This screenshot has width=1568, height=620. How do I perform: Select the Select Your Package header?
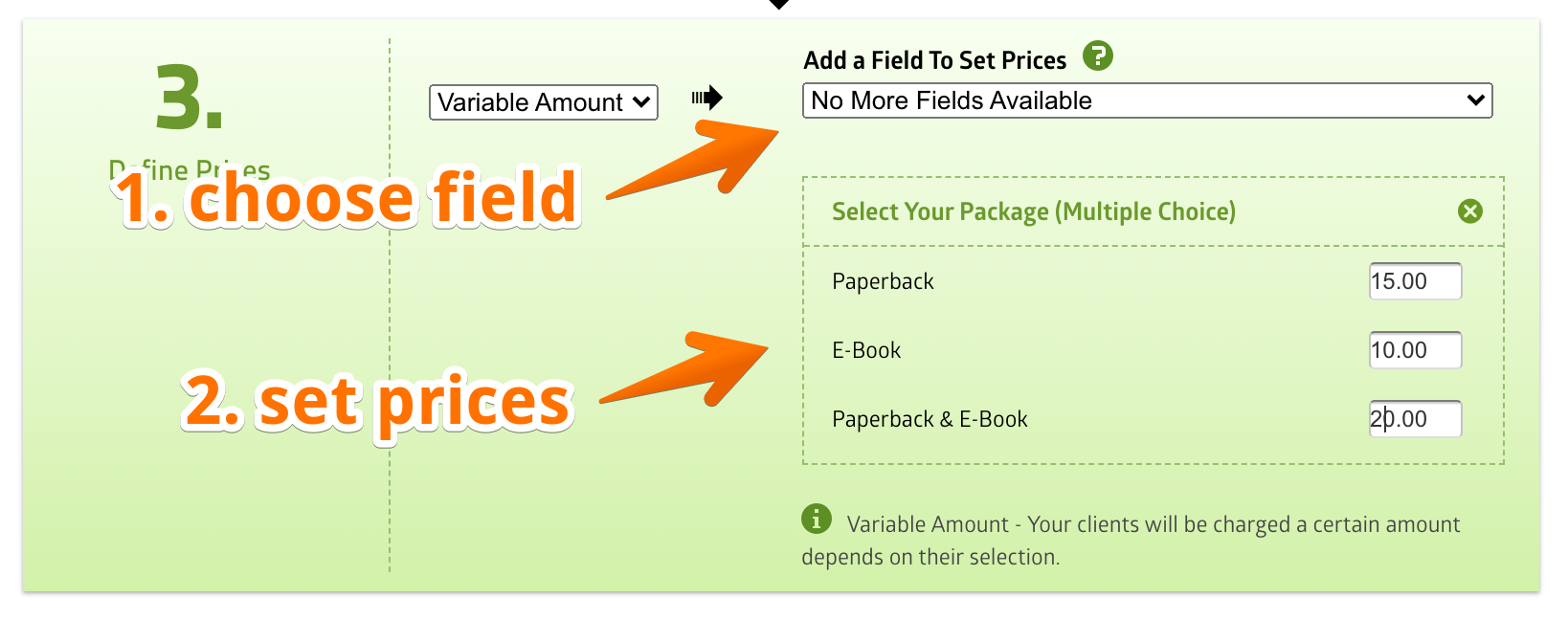point(1033,211)
